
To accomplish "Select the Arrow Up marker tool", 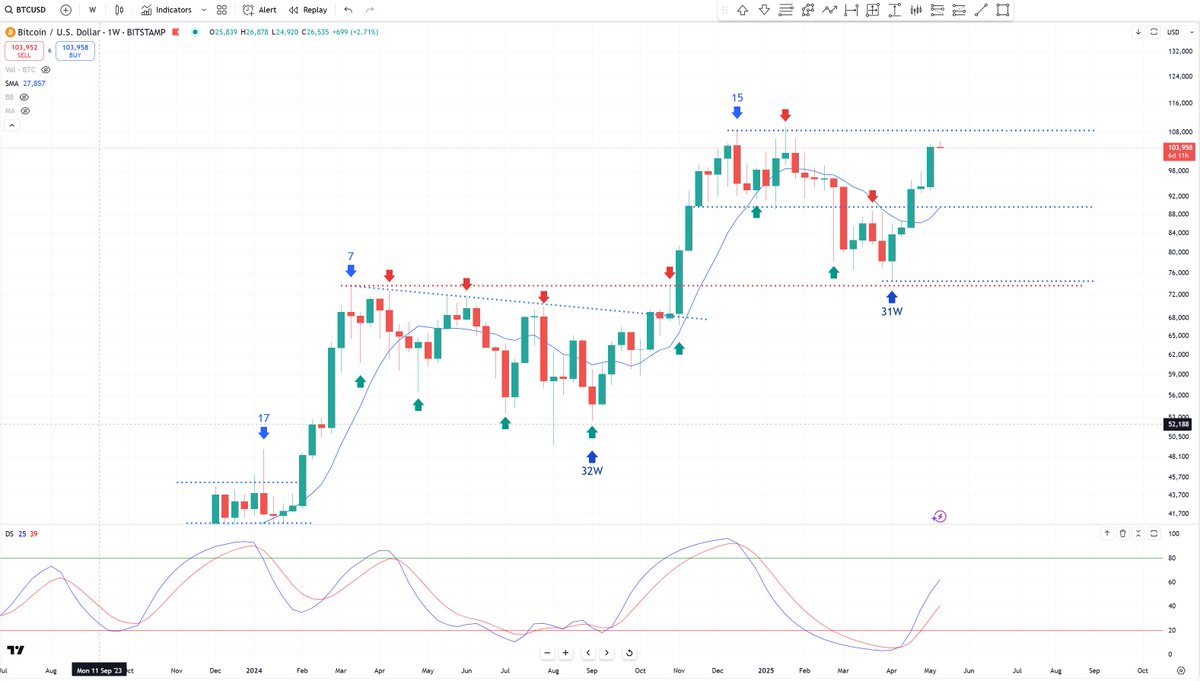I will tap(743, 10).
